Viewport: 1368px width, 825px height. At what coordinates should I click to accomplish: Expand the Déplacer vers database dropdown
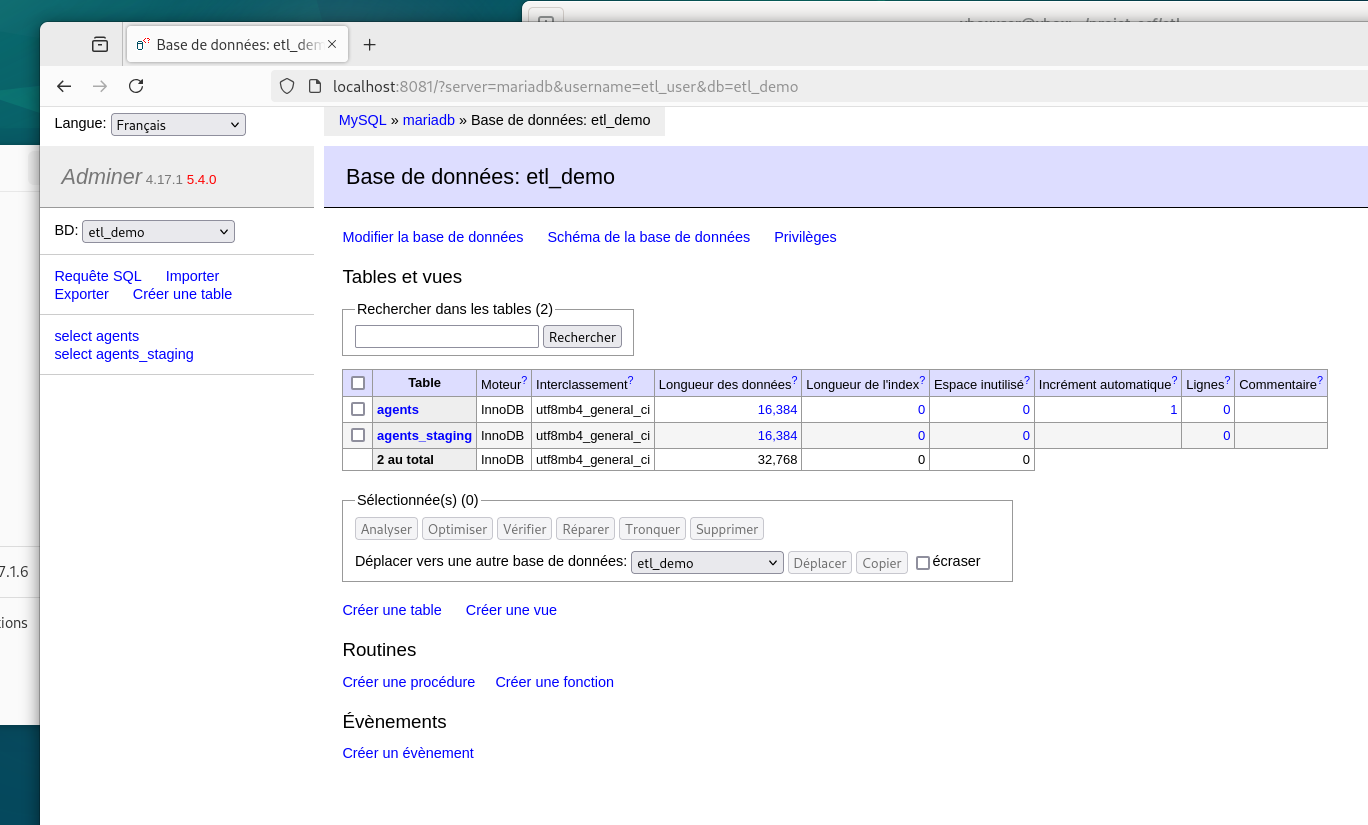tap(707, 563)
